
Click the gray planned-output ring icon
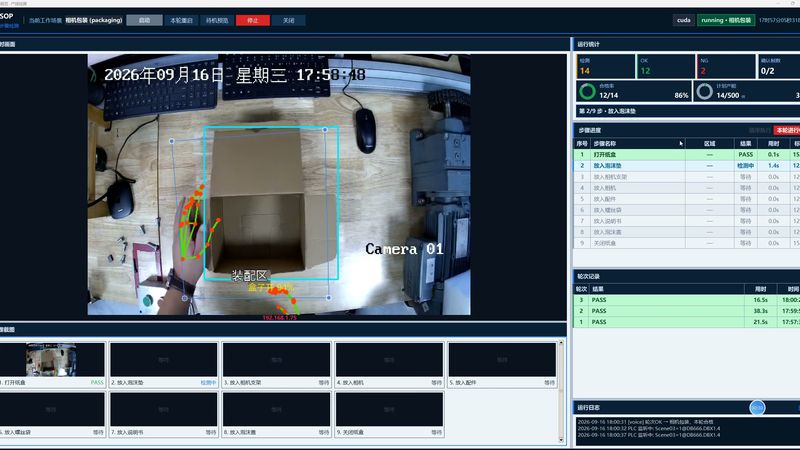705,91
